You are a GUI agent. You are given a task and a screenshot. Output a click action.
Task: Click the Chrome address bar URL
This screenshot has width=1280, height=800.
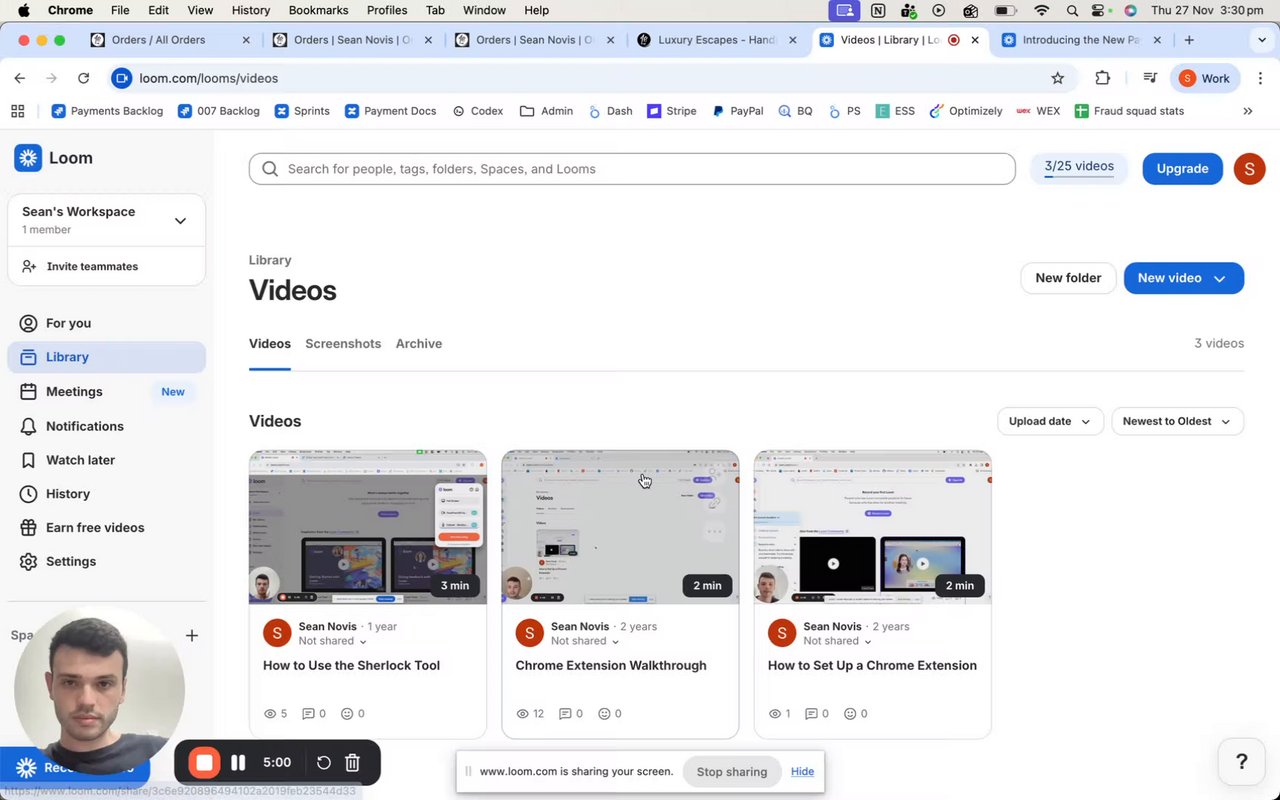click(x=209, y=78)
